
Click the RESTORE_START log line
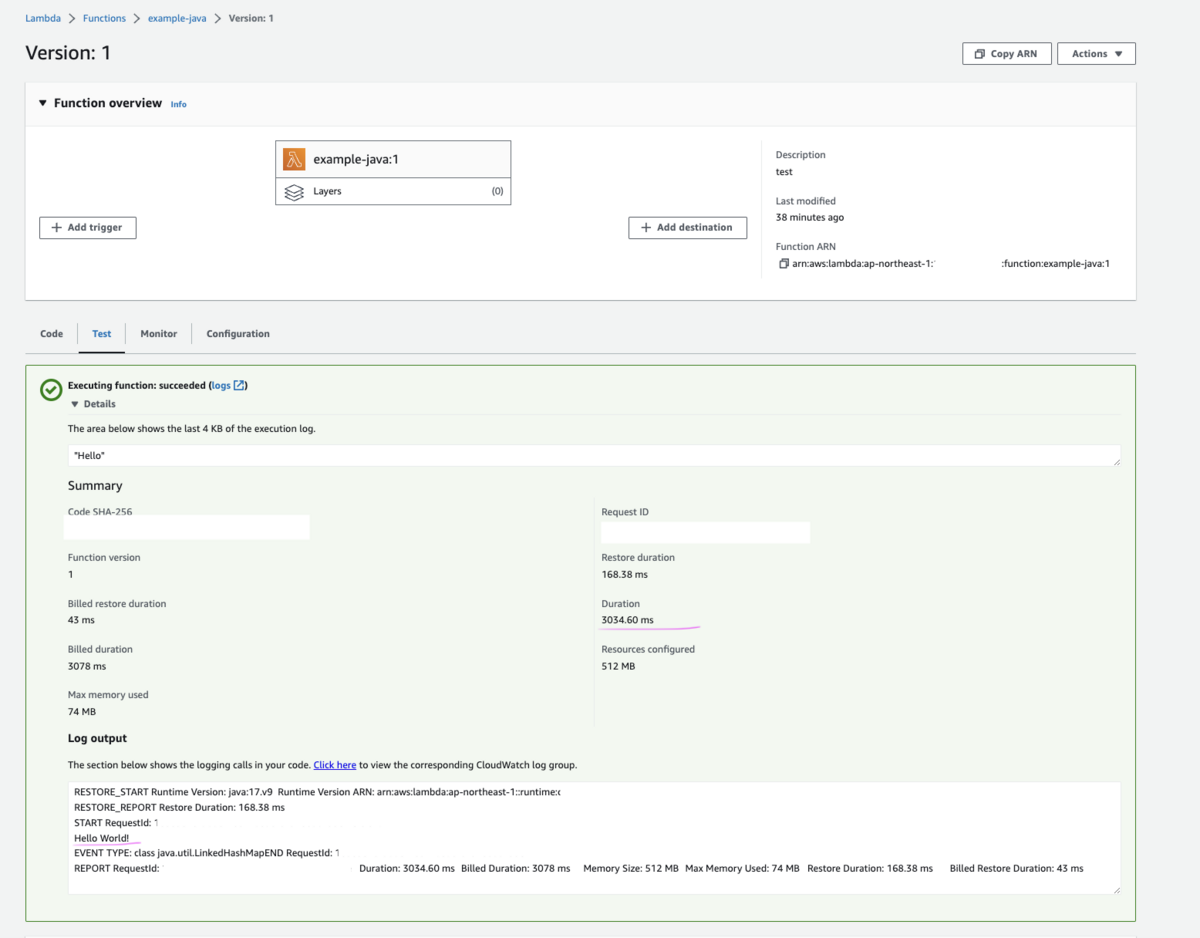pyautogui.click(x=317, y=792)
